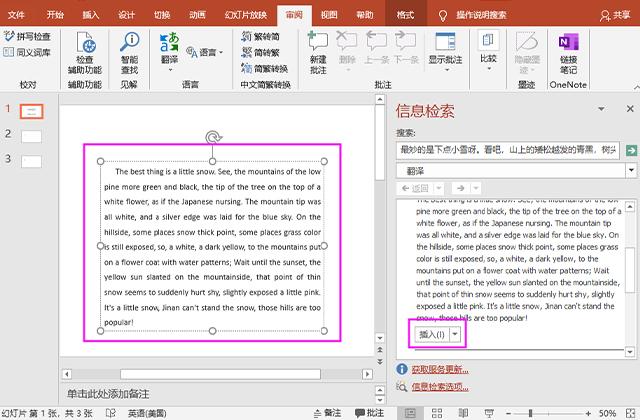This screenshot has width=640, height=420.
Task: Expand the Insert (插入) button dropdown arrow
Action: (x=455, y=334)
